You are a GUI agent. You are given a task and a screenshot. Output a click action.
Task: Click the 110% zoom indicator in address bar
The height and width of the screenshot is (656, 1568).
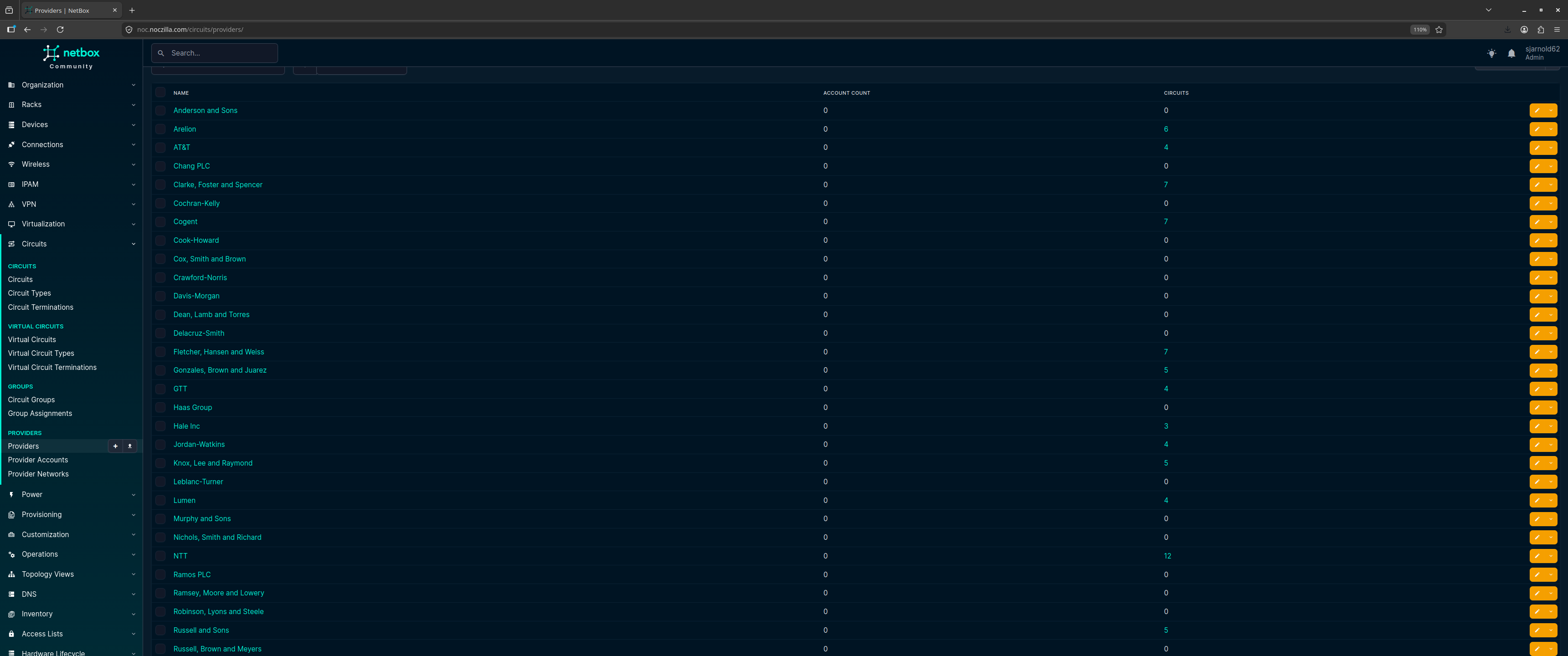[1419, 29]
